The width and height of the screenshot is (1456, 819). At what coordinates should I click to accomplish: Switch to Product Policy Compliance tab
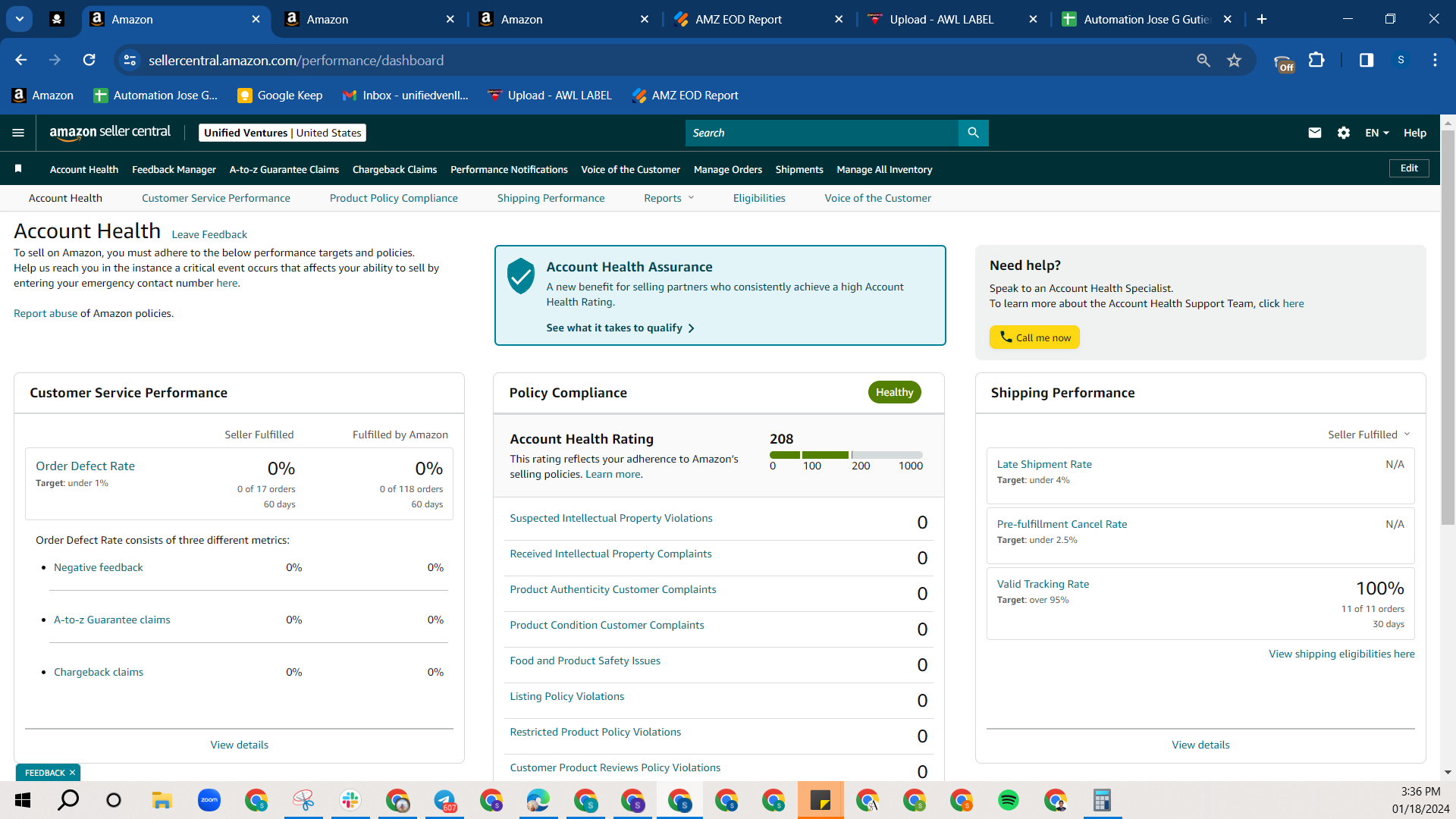(394, 198)
